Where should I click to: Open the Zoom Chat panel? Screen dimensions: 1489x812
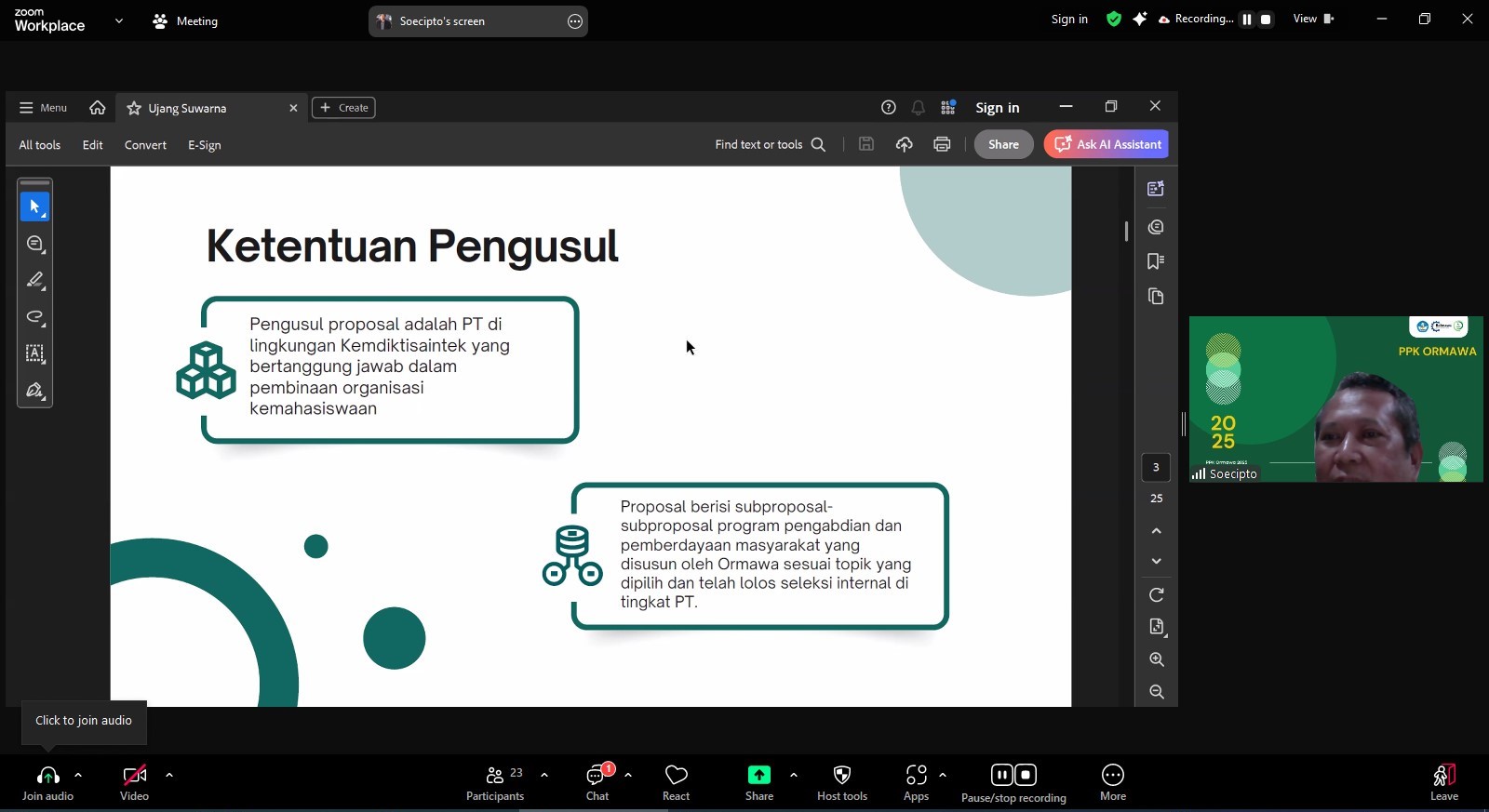click(x=597, y=782)
